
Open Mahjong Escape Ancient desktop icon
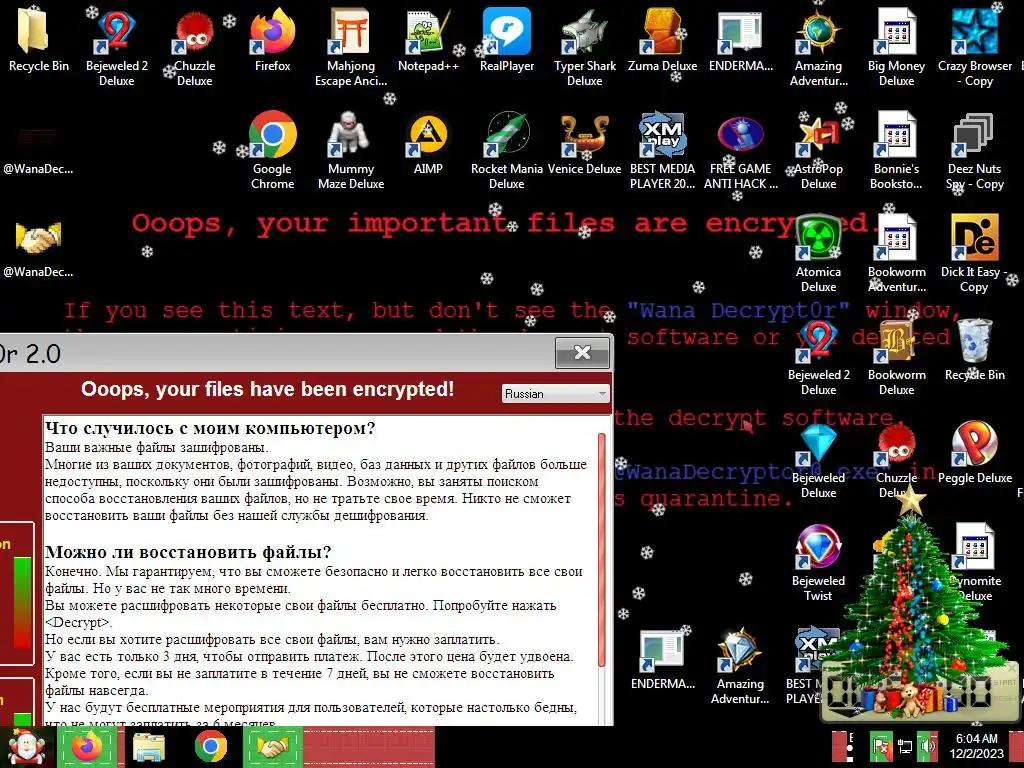click(x=351, y=47)
